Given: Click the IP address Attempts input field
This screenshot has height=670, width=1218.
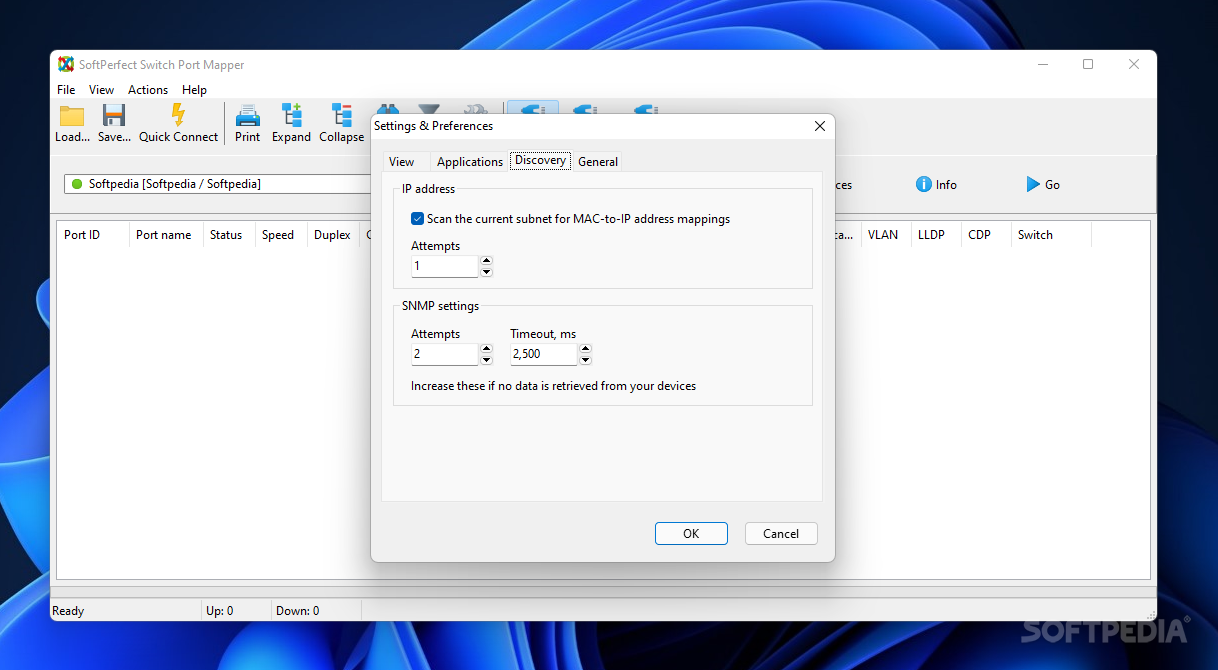Looking at the screenshot, I should click(x=445, y=267).
